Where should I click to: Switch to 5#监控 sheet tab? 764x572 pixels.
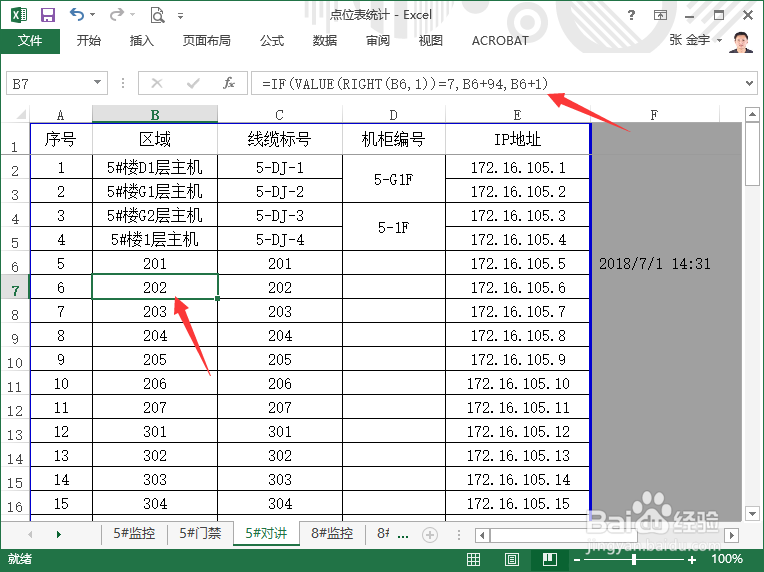134,534
